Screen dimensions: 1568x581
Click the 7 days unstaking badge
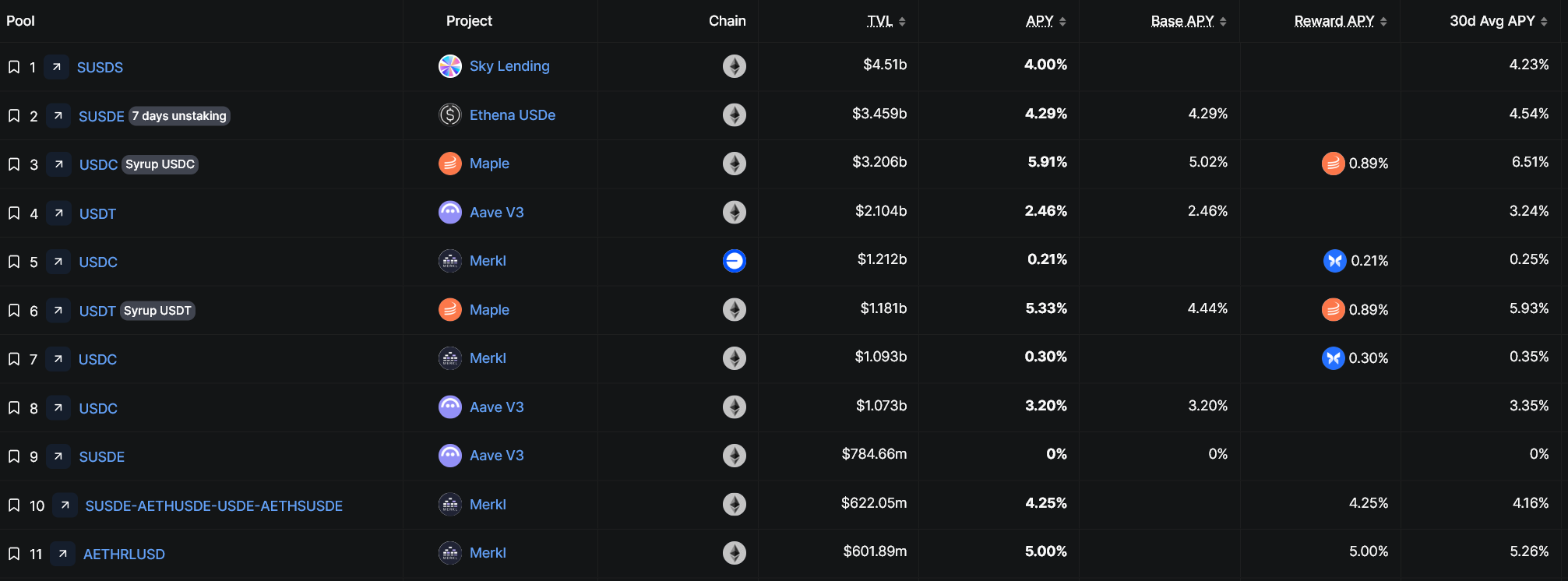coord(179,115)
